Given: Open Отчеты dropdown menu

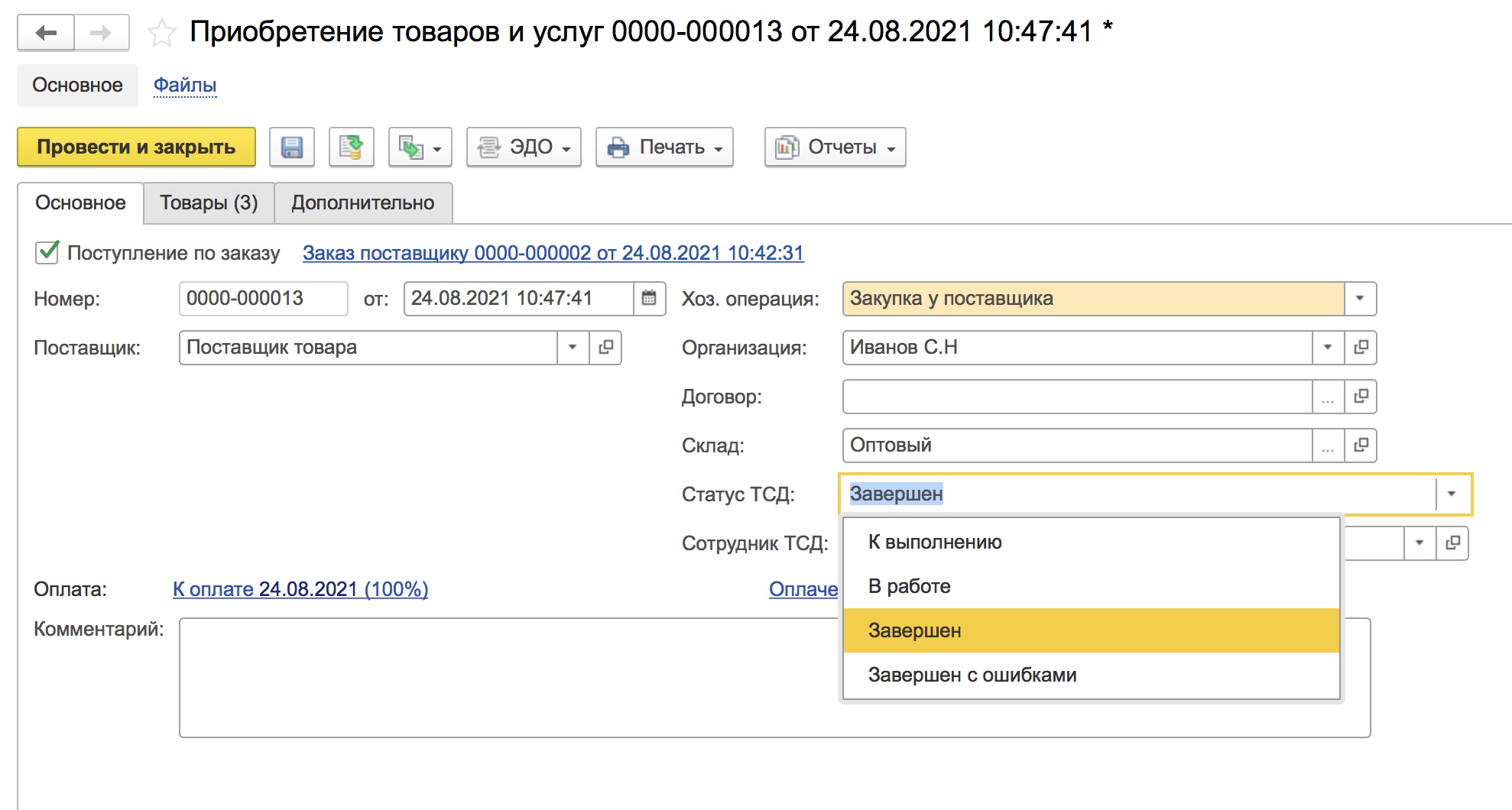Looking at the screenshot, I should pyautogui.click(x=835, y=147).
